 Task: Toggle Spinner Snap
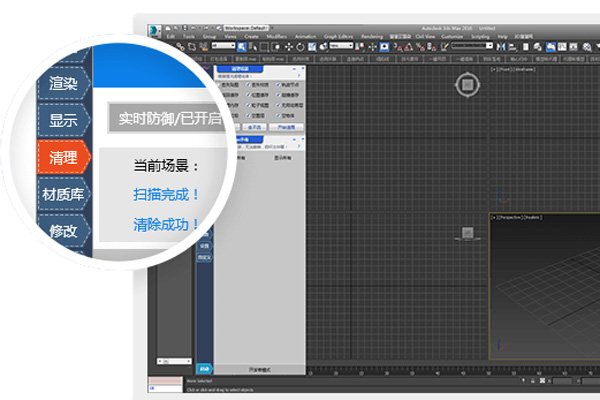pos(431,46)
